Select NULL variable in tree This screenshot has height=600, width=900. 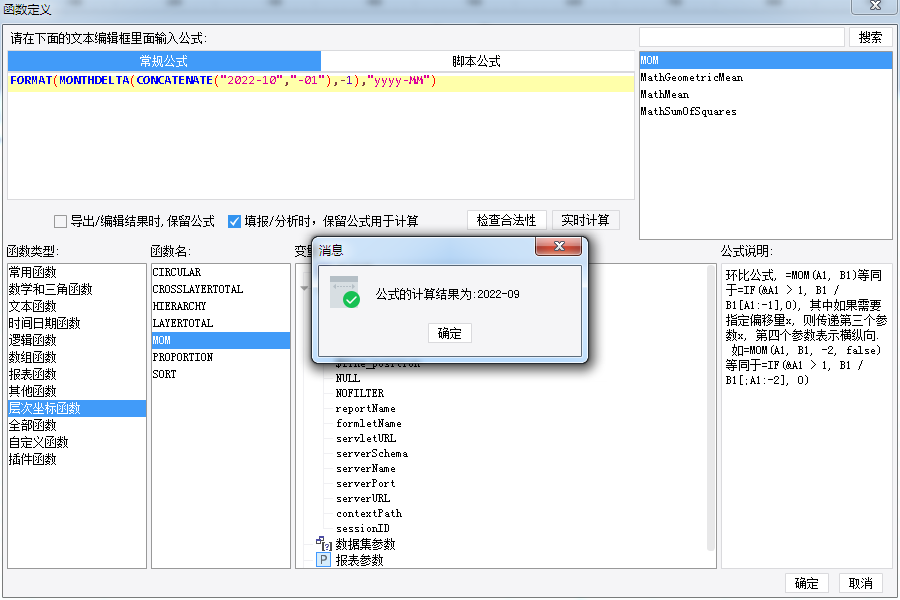(x=348, y=378)
